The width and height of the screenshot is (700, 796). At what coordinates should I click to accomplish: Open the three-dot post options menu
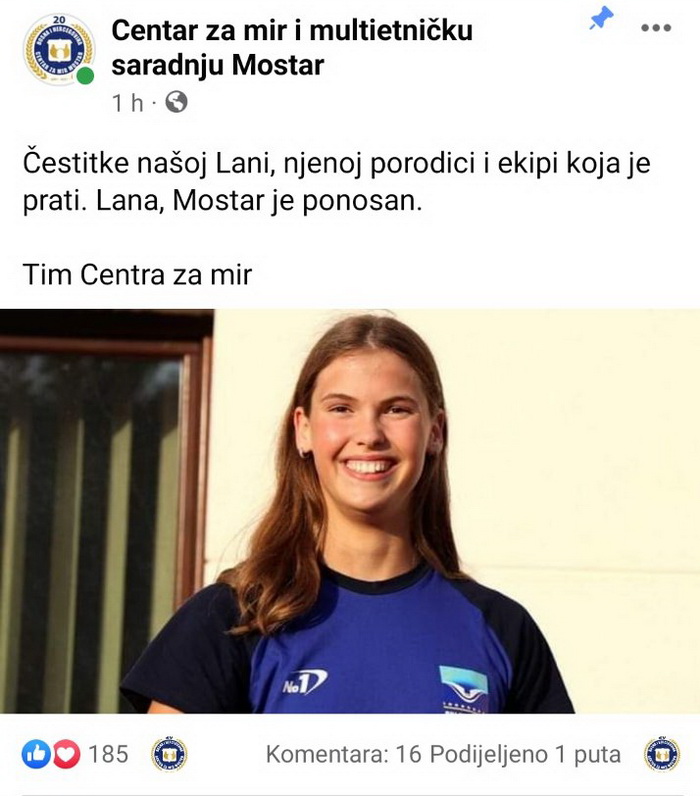click(656, 28)
